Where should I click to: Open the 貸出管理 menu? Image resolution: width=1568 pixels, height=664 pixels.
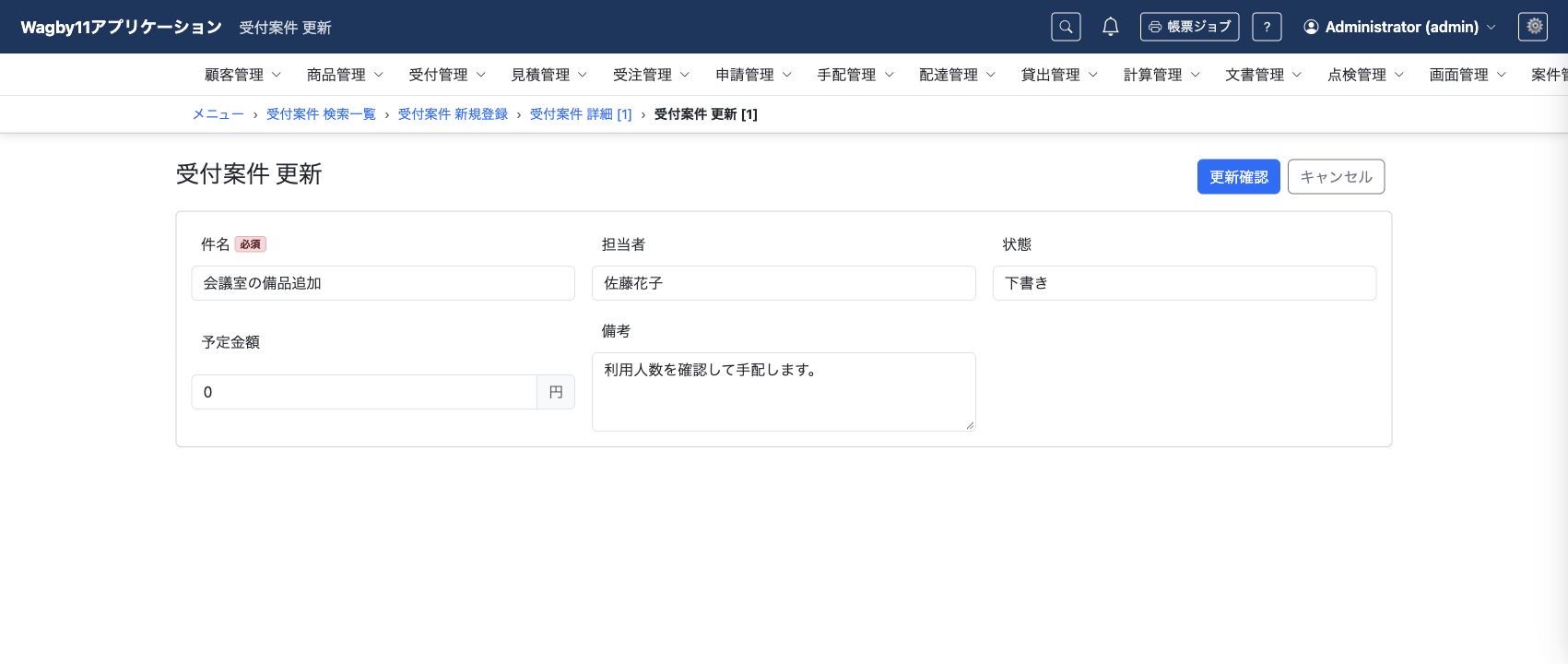(1059, 75)
